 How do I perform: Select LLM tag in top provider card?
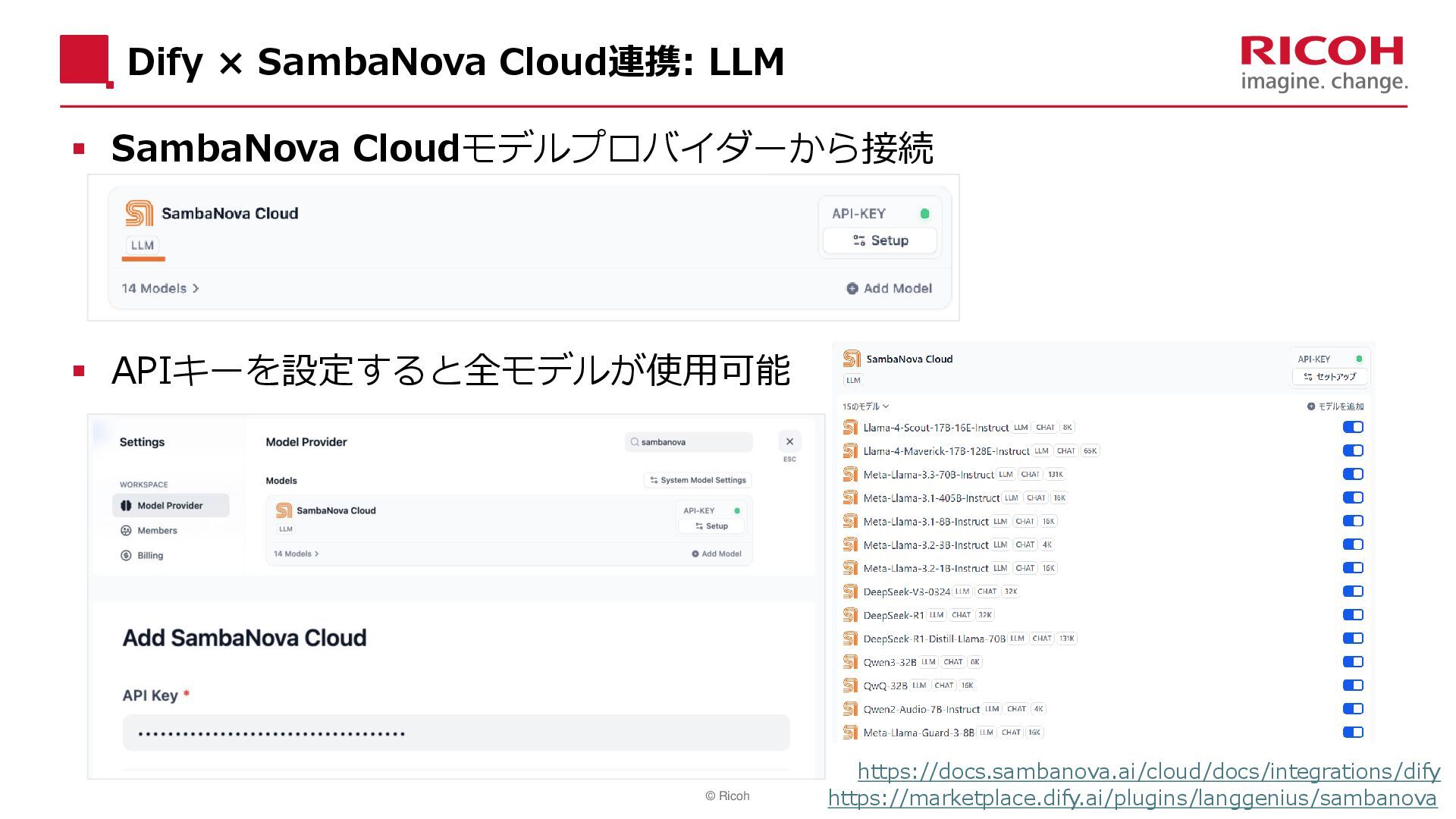tap(143, 245)
